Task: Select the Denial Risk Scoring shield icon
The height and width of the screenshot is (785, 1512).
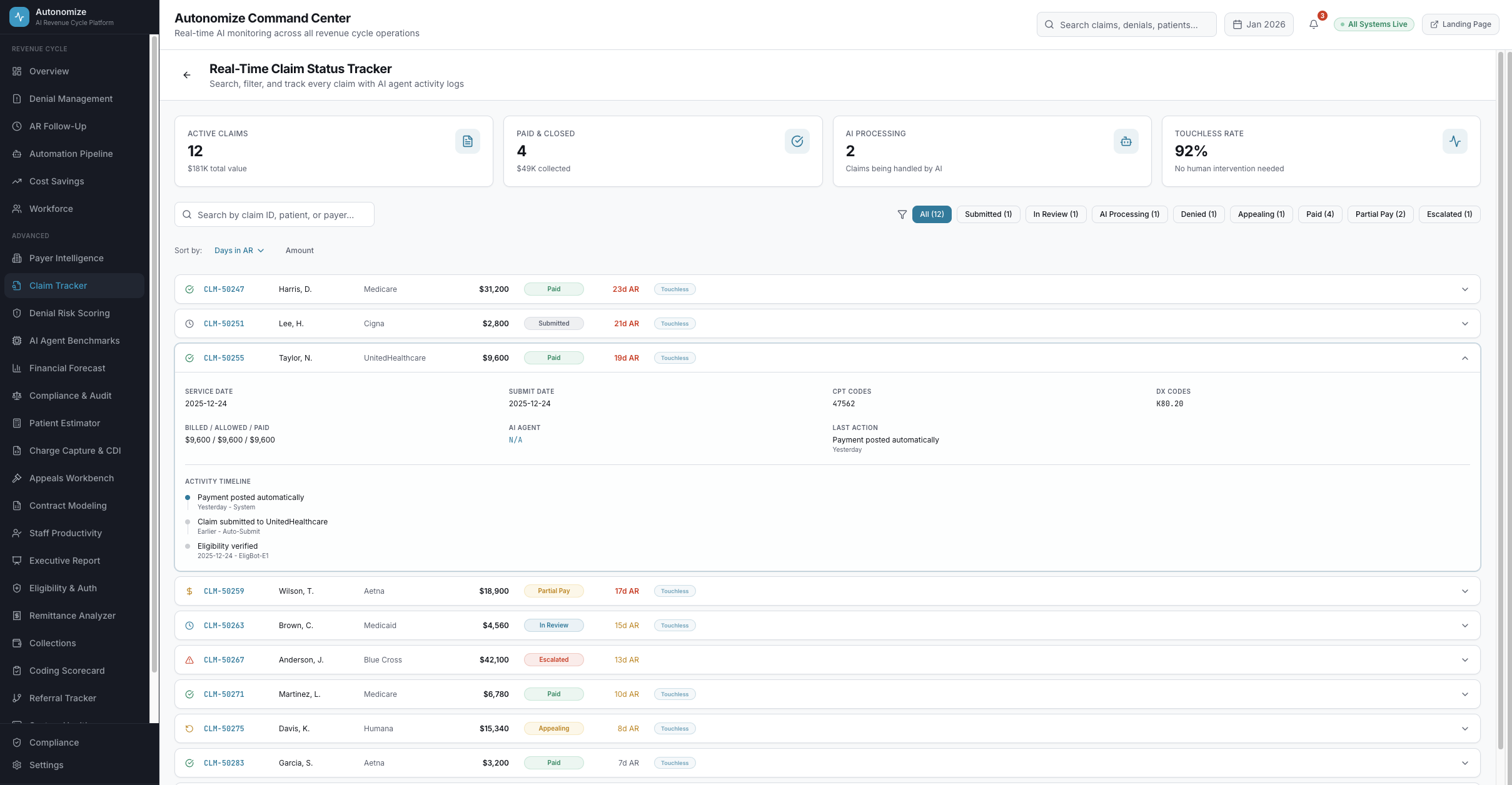Action: tap(17, 312)
